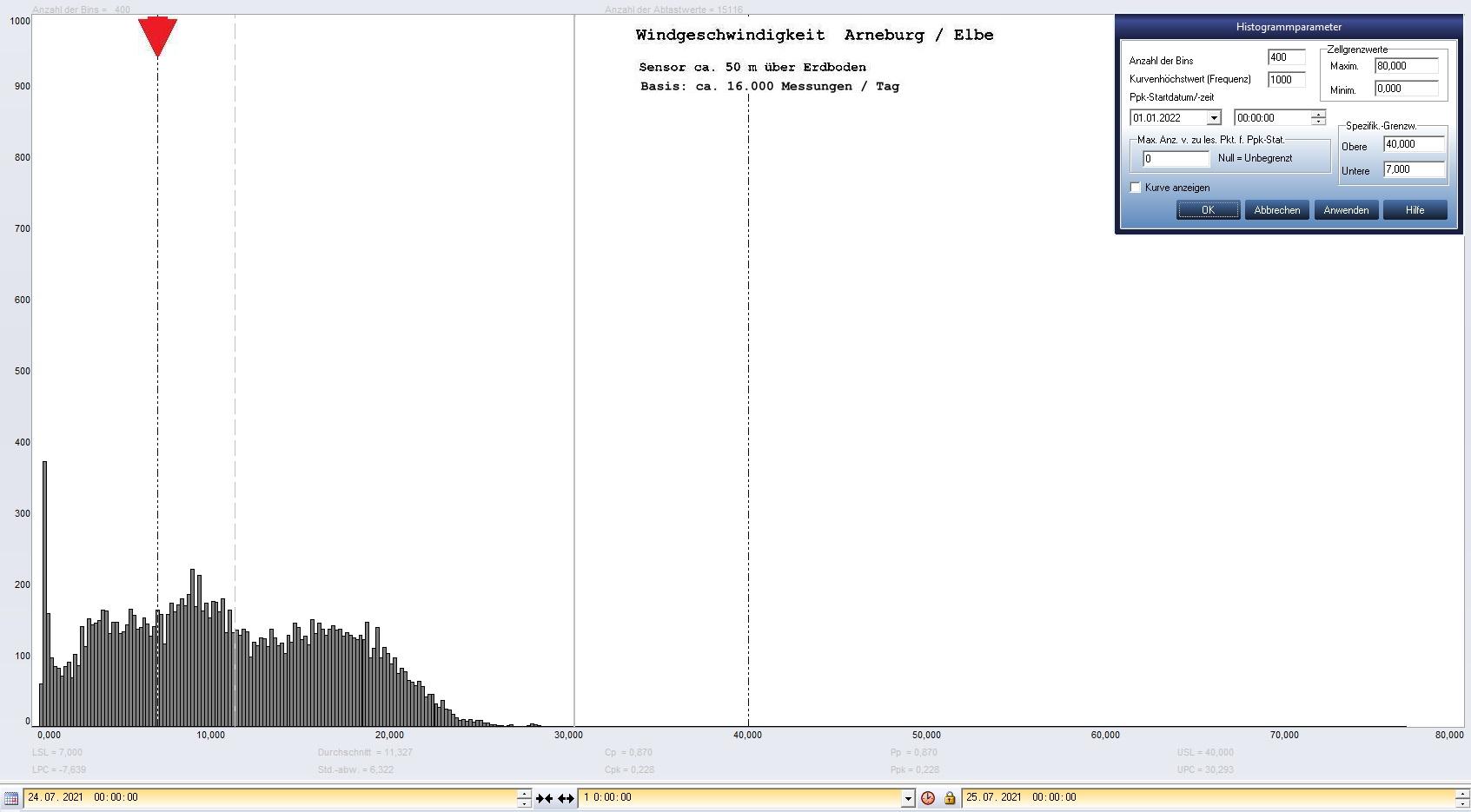Open the Ppk-Startdatum date dropdown
Viewport: 1471px width, 812px height.
(x=1214, y=118)
